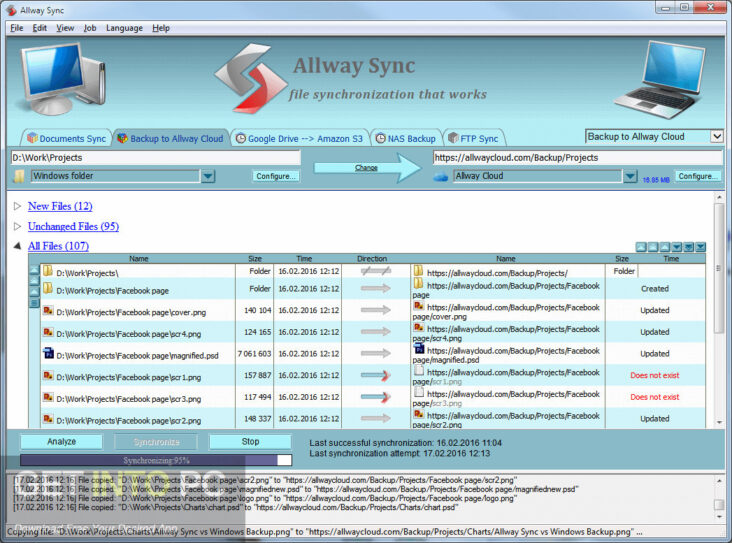
Task: Click the Direction column header
Action: [372, 258]
